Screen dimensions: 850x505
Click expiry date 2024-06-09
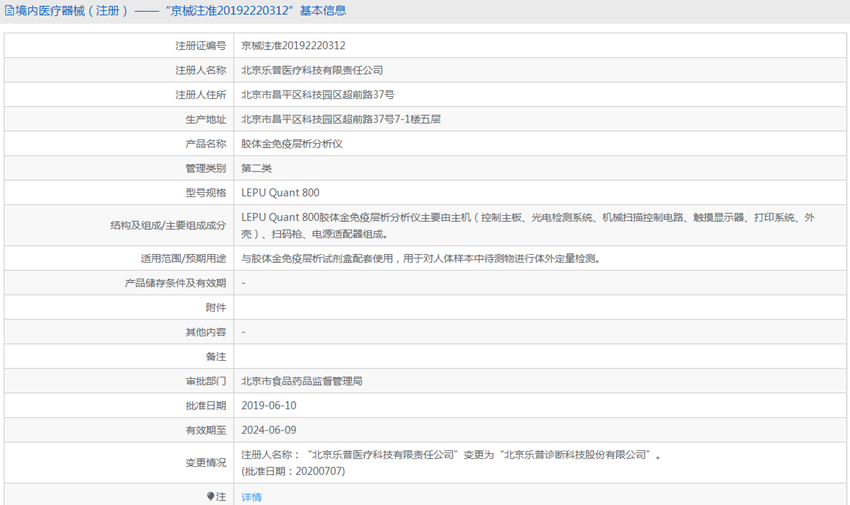pos(269,430)
